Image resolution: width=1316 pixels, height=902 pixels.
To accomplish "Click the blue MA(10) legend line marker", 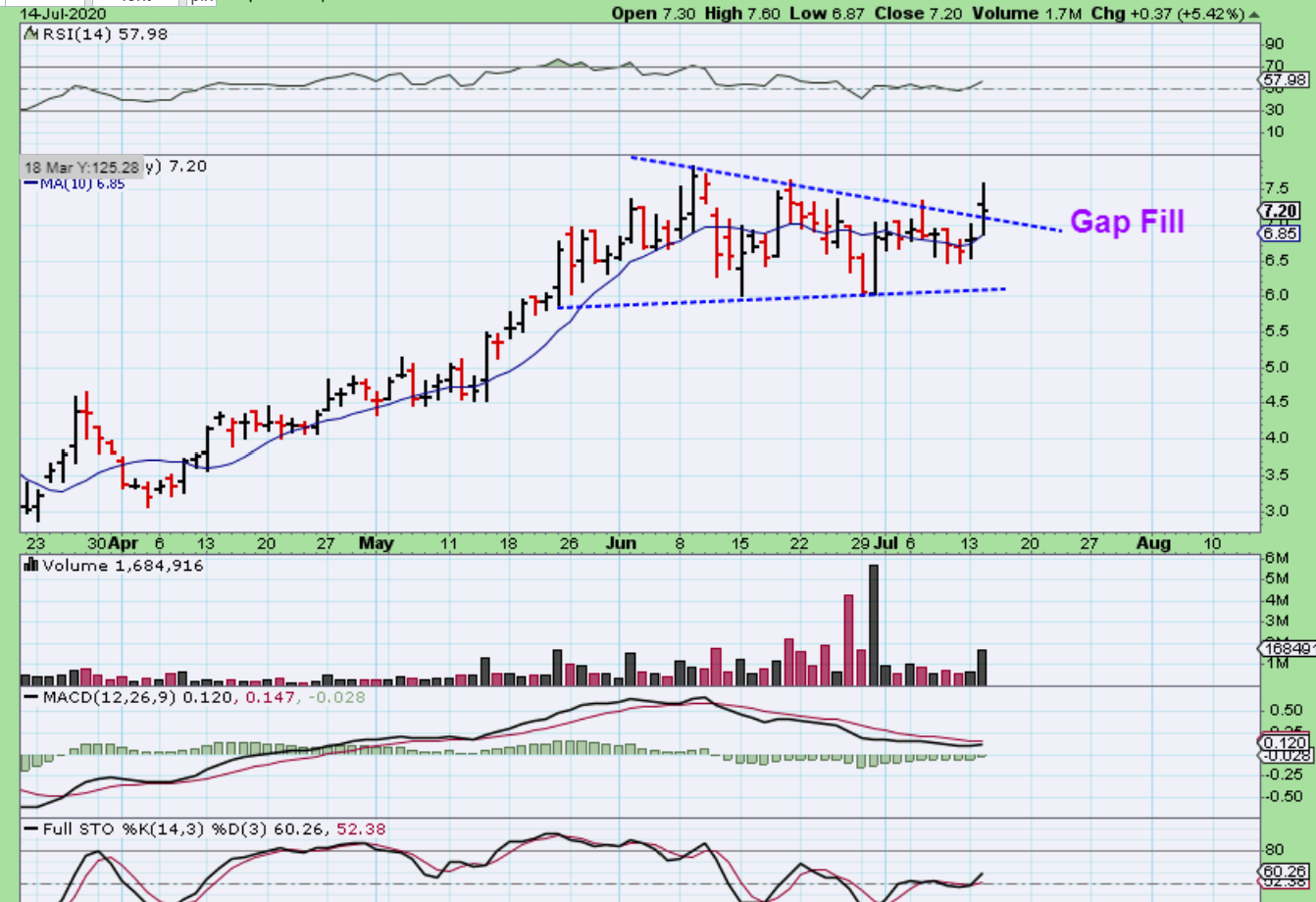I will (x=31, y=183).
